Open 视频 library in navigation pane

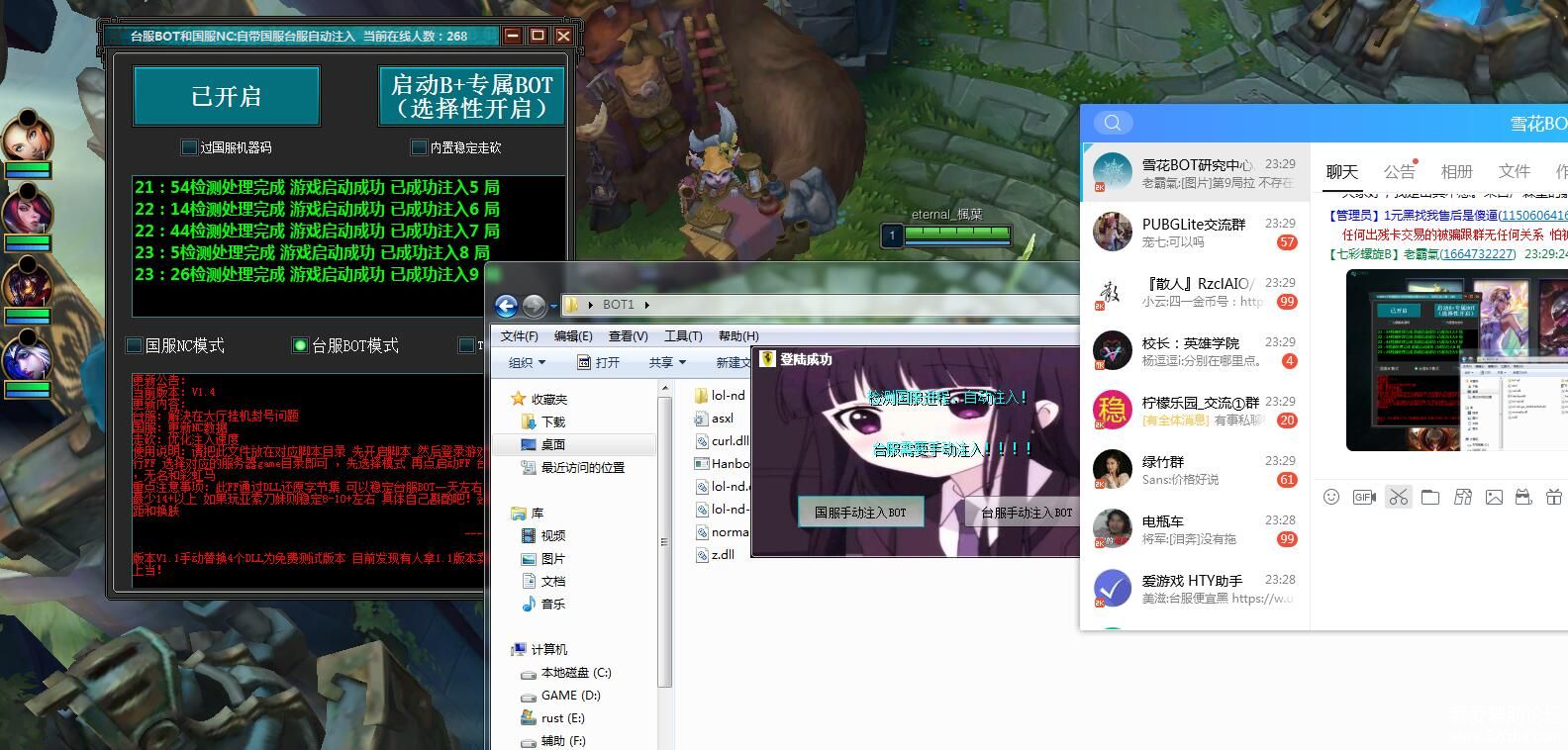point(544,535)
